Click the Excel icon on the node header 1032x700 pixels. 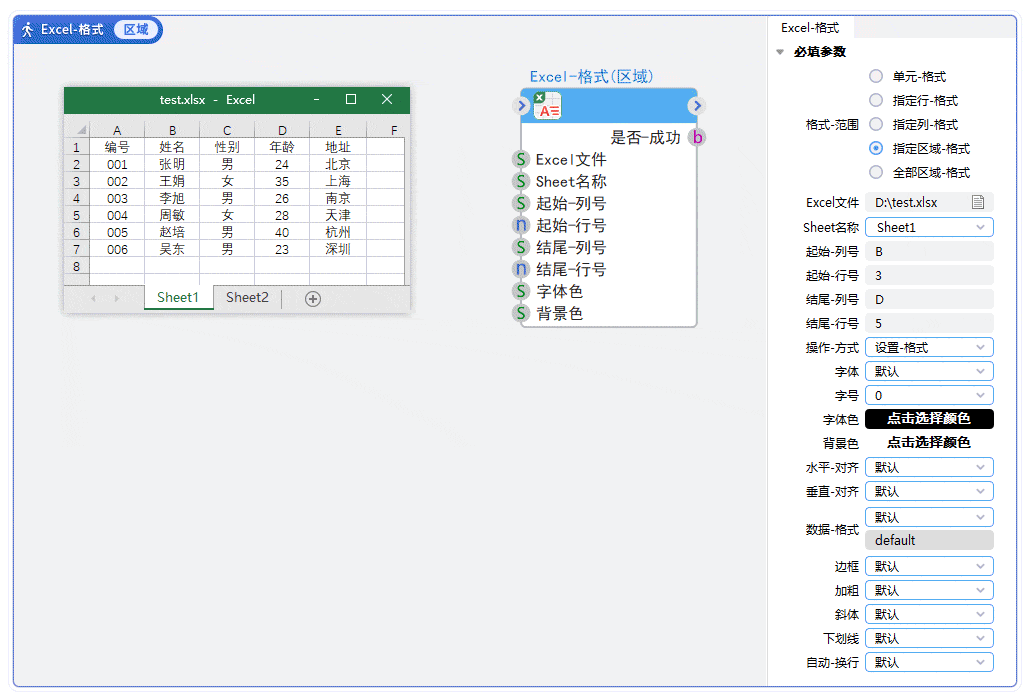tap(538, 97)
